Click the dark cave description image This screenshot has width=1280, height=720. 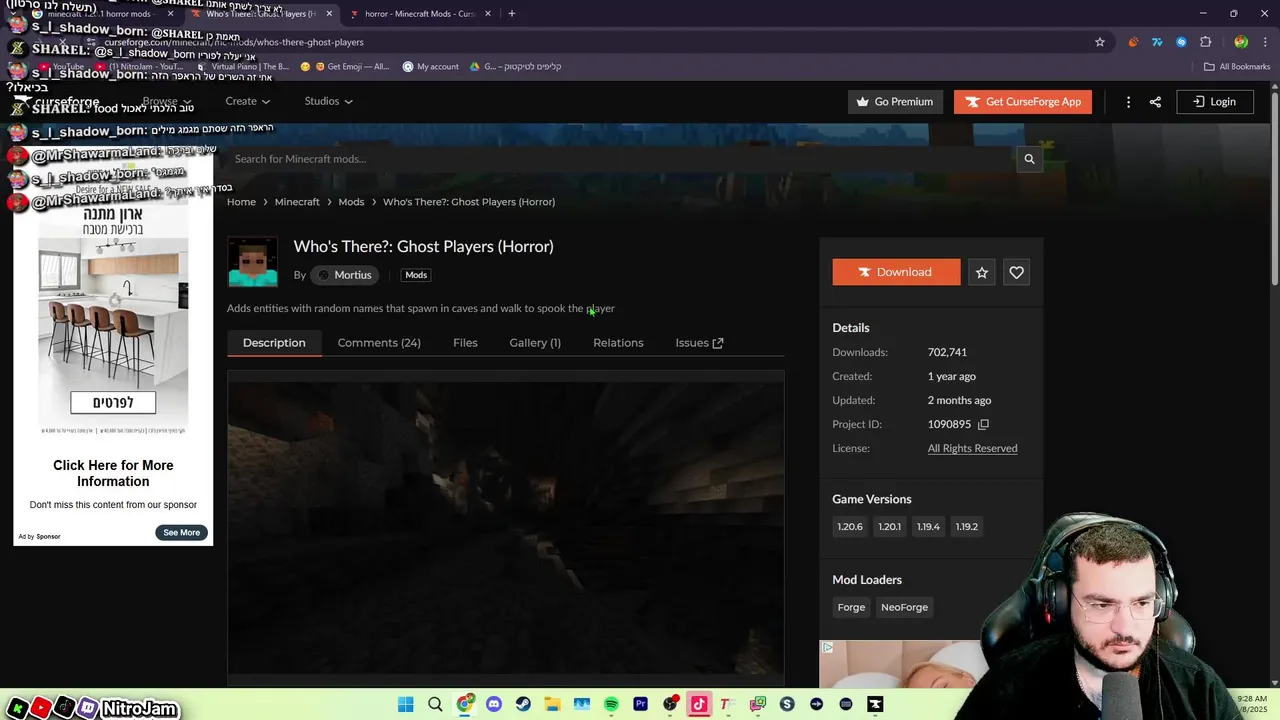tap(506, 527)
